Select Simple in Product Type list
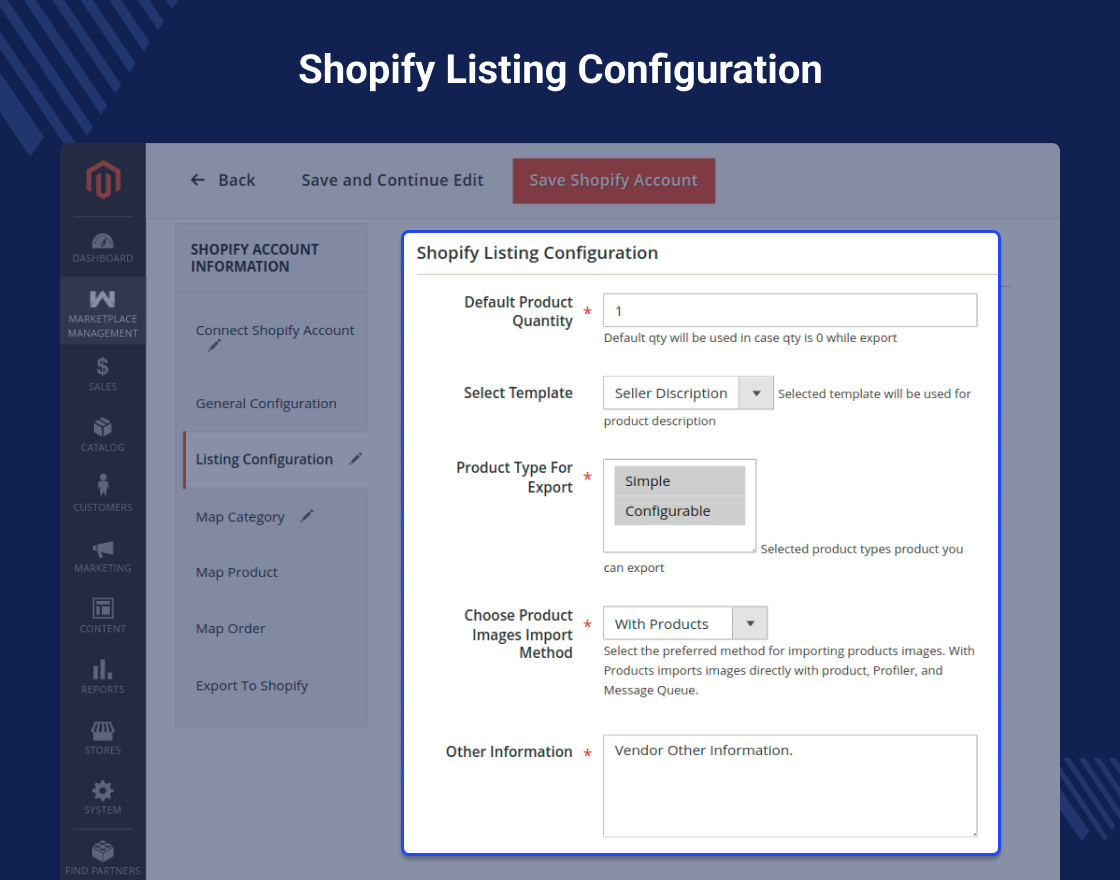This screenshot has height=880, width=1120. coord(679,481)
